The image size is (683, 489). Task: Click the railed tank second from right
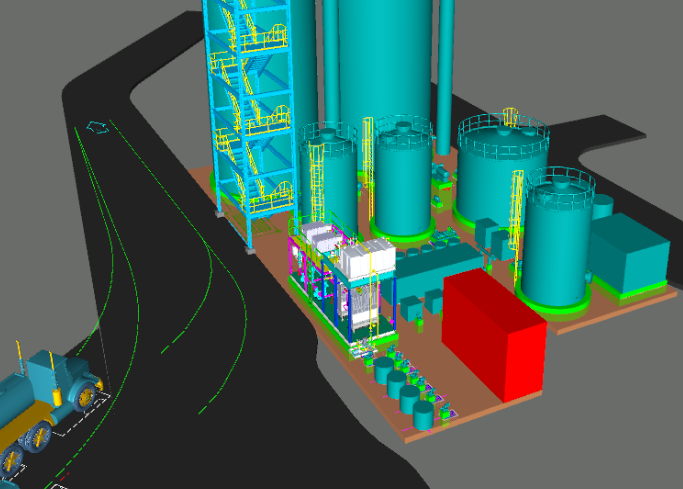500,170
